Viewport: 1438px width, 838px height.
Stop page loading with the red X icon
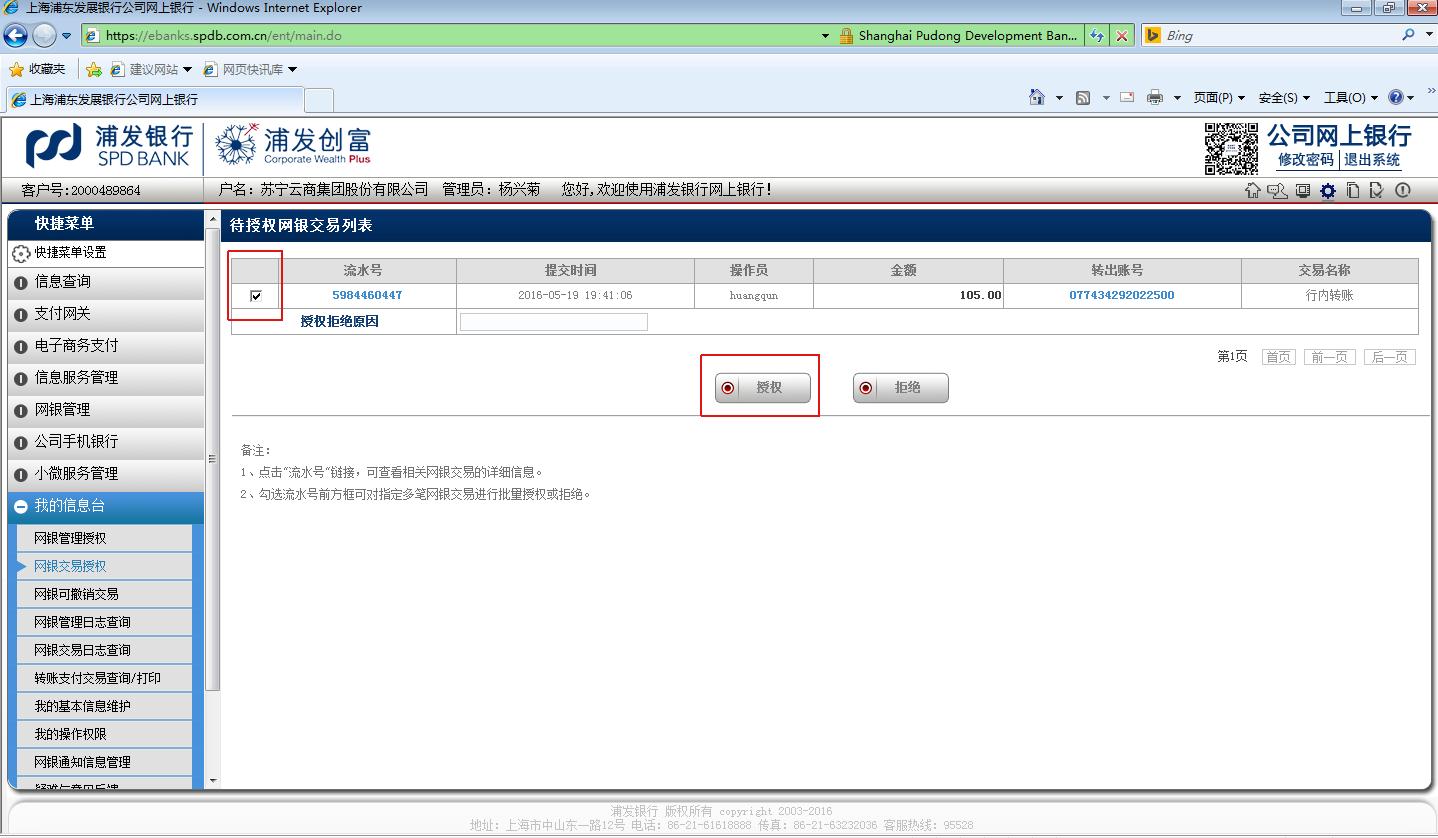[x=1122, y=36]
